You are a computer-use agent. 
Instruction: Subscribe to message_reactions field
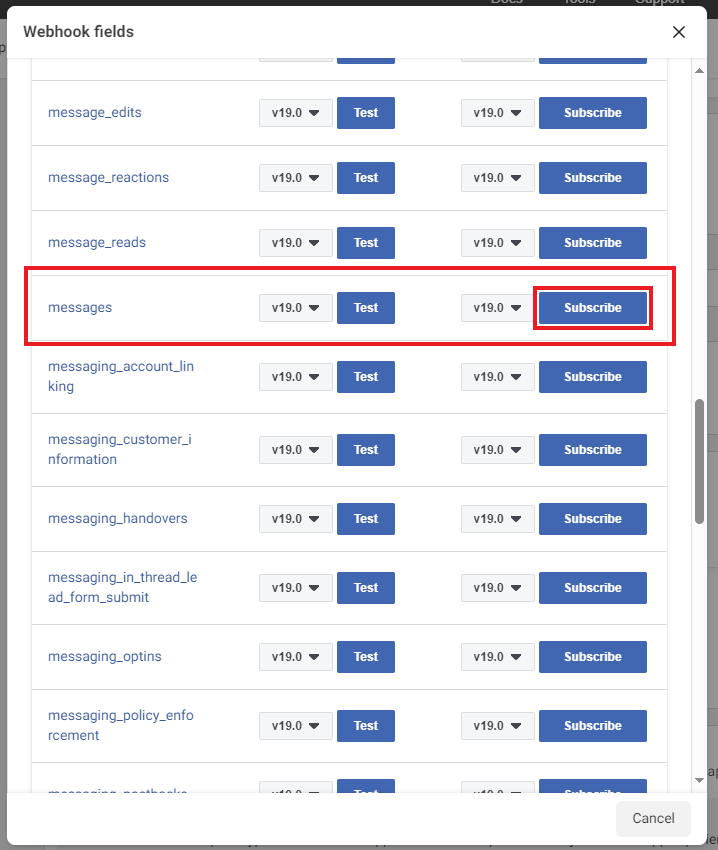(592, 178)
